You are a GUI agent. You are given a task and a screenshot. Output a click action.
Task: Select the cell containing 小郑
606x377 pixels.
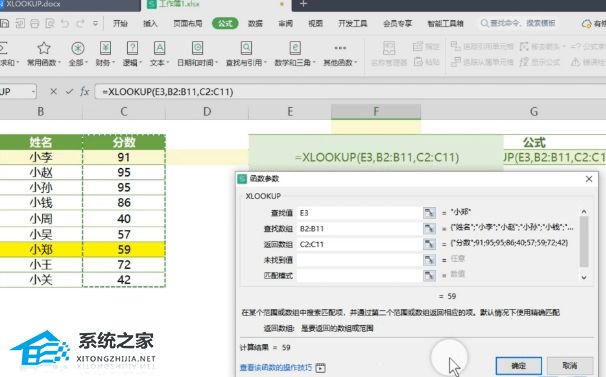(41, 250)
